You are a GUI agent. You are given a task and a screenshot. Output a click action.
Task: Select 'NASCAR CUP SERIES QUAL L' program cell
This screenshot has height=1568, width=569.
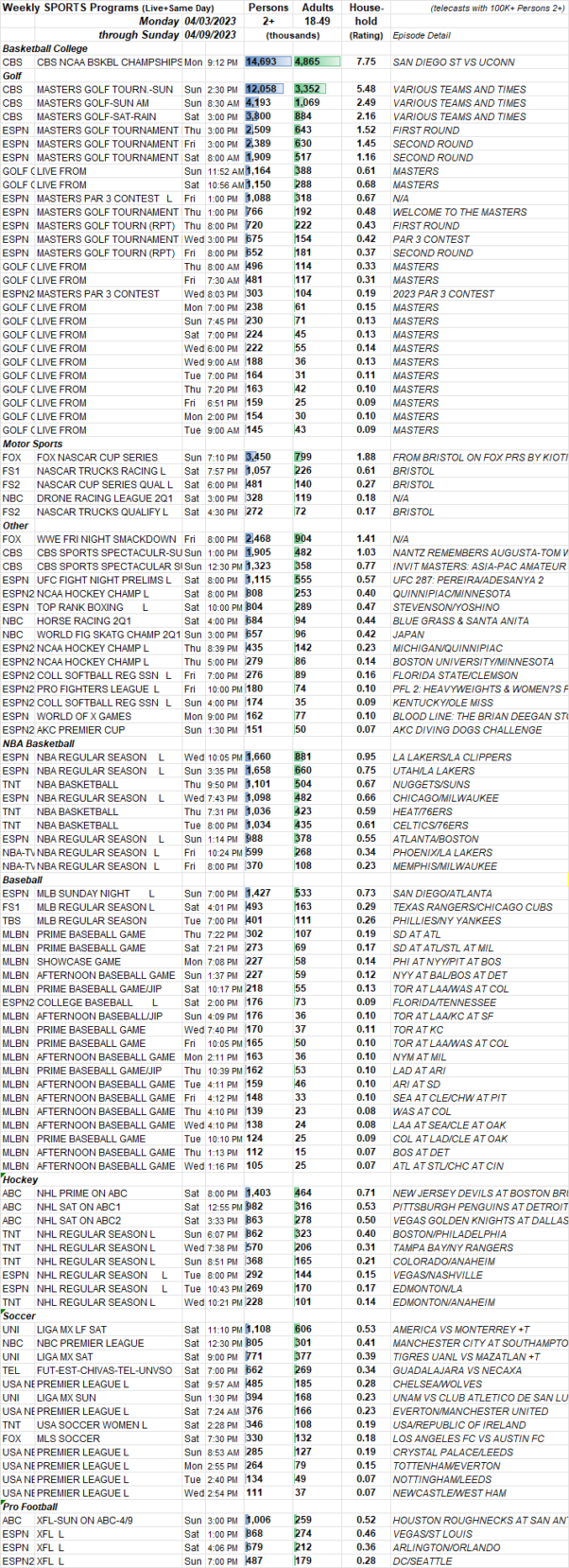pyautogui.click(x=105, y=485)
